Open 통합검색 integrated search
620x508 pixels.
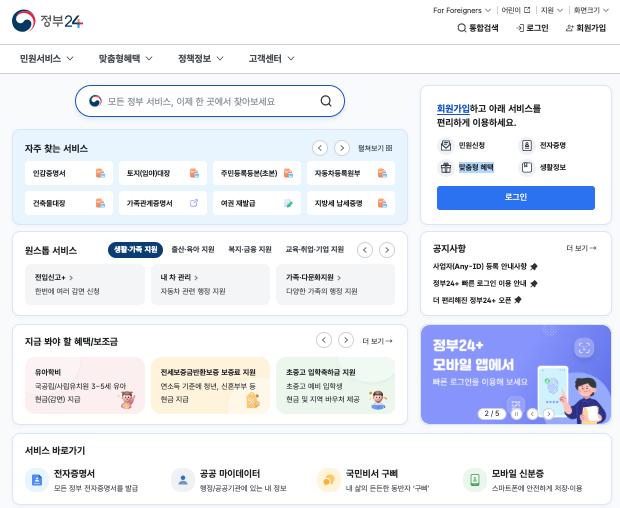coord(478,28)
